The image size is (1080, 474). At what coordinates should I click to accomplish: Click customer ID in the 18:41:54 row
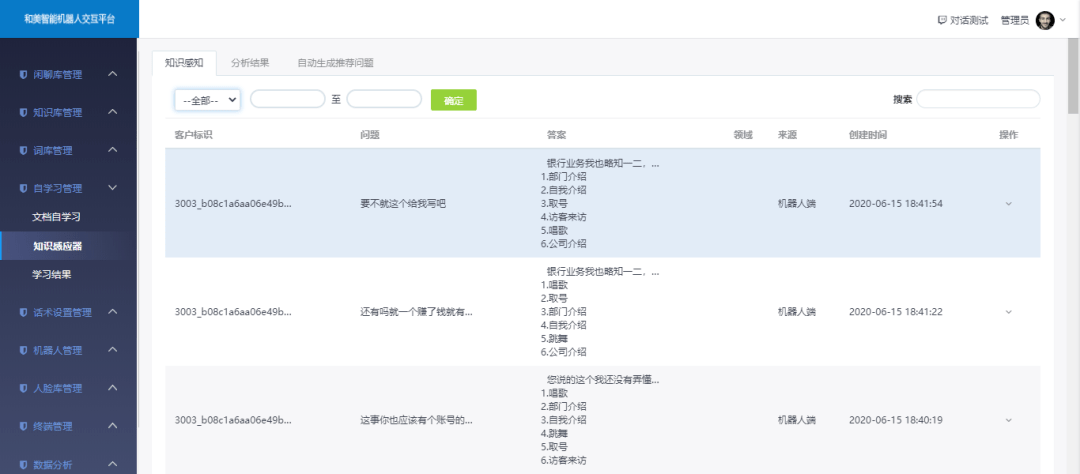(x=233, y=203)
